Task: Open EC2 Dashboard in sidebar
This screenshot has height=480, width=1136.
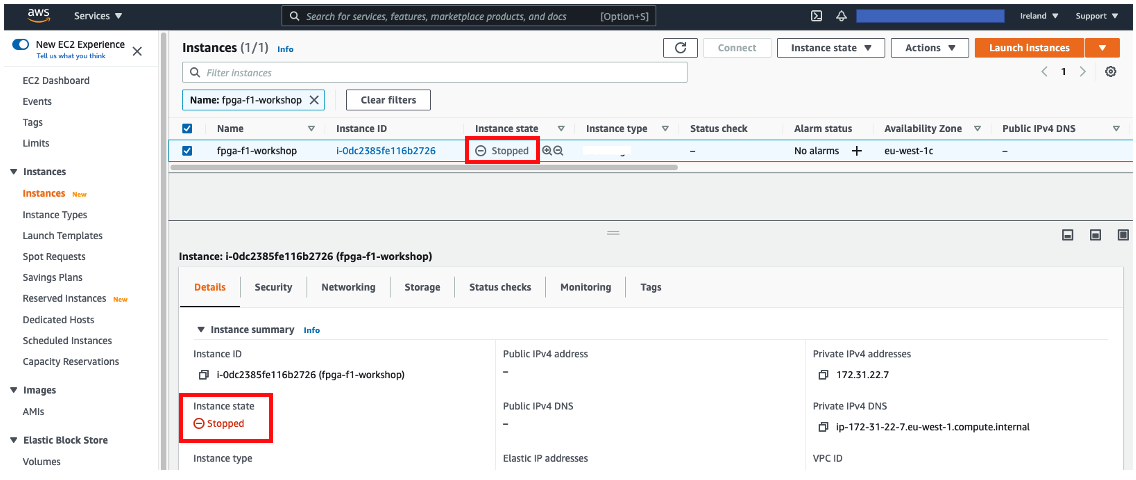Action: (x=56, y=80)
